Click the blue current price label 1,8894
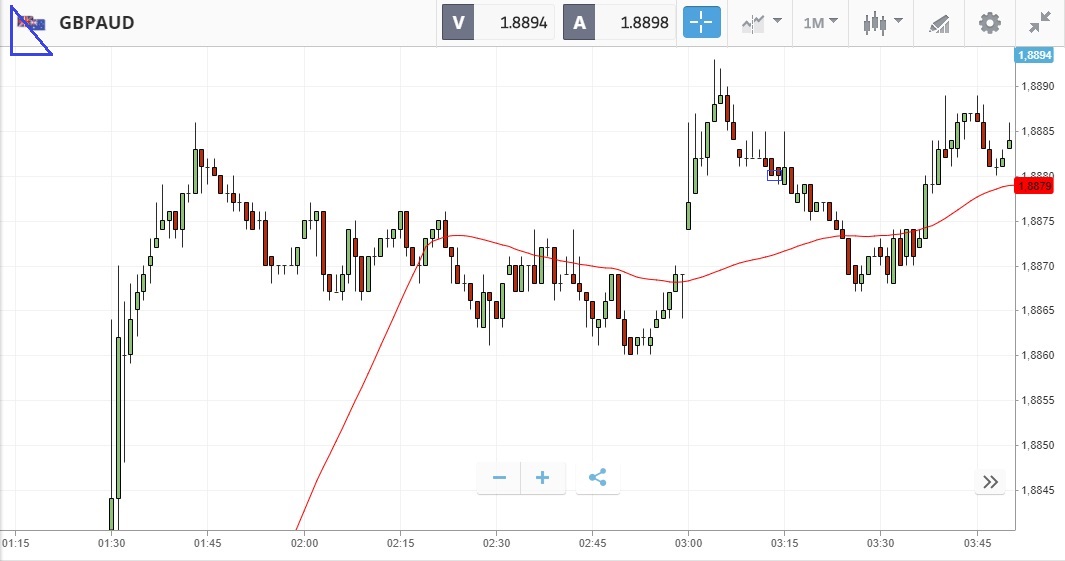Image resolution: width=1065 pixels, height=561 pixels. pyautogui.click(x=1034, y=55)
